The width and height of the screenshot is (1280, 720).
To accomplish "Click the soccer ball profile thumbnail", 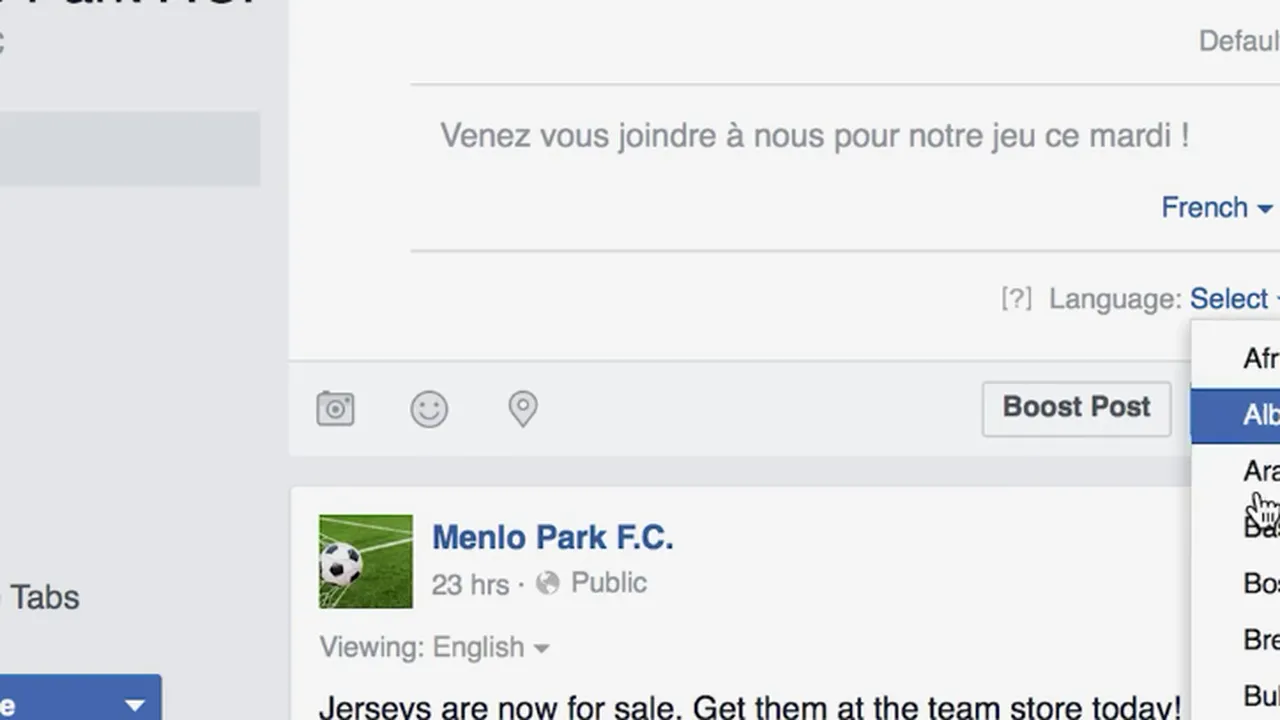I will tap(366, 561).
